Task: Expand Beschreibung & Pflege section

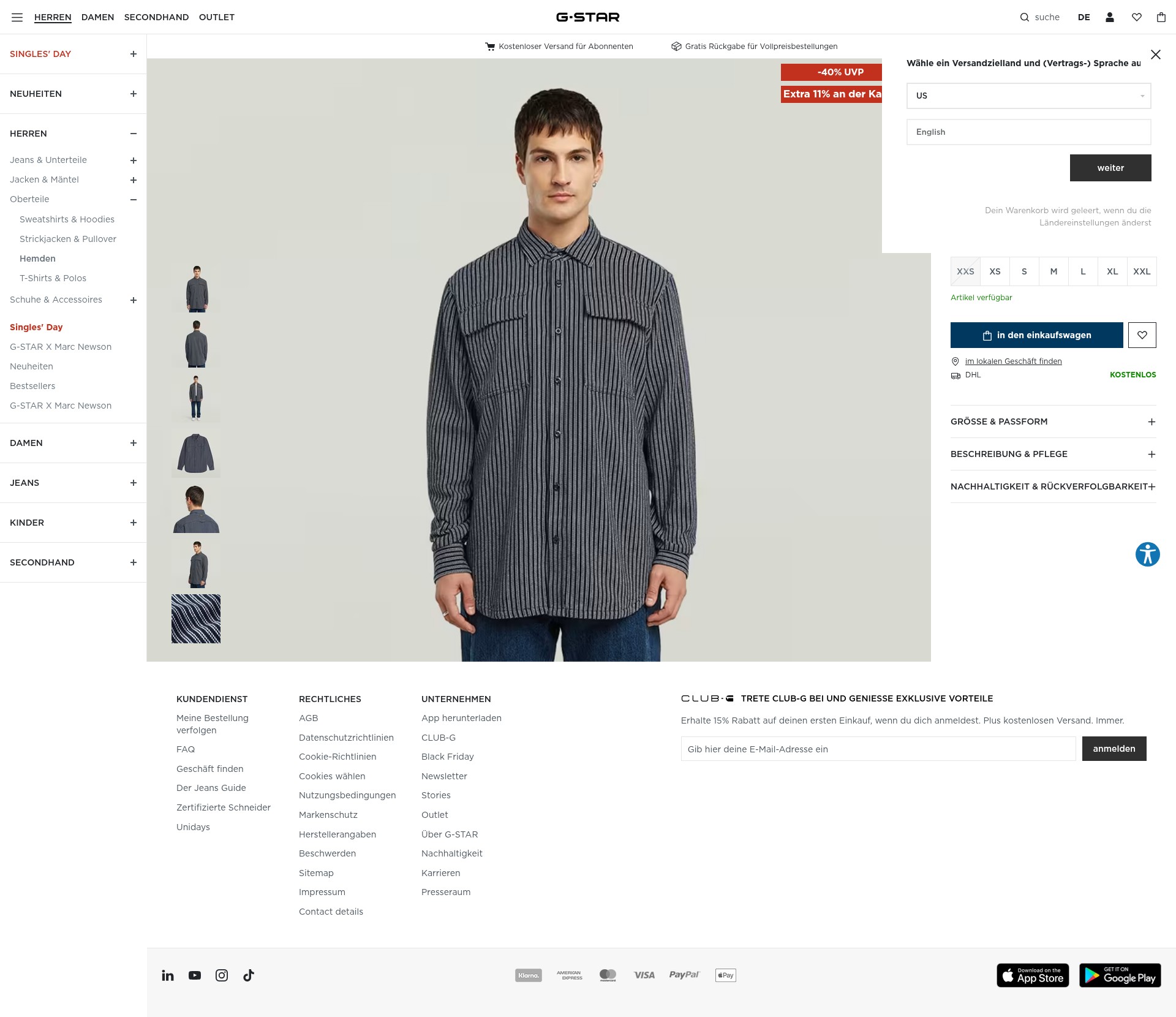Action: click(1053, 454)
